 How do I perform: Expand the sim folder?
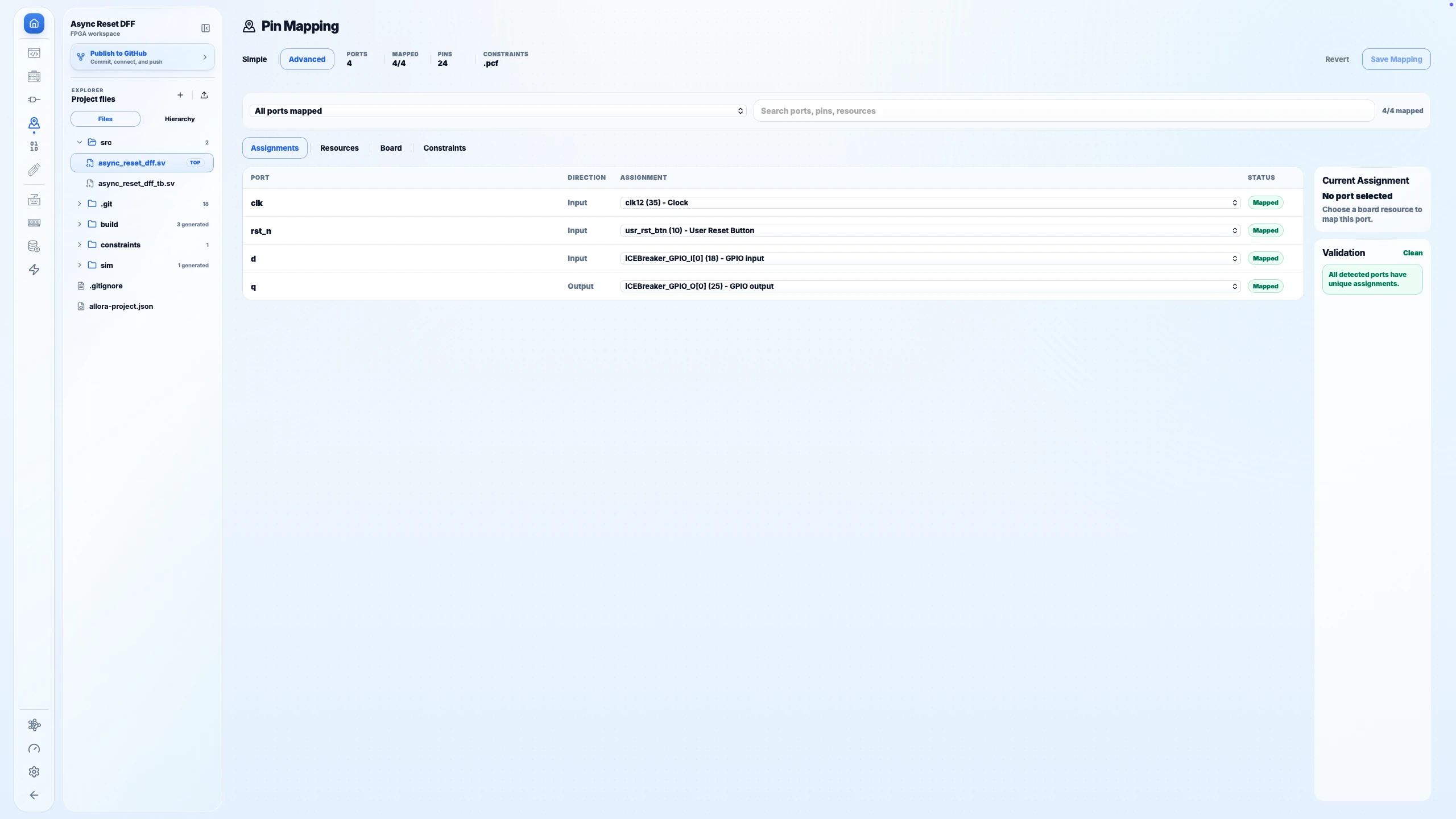click(142, 265)
